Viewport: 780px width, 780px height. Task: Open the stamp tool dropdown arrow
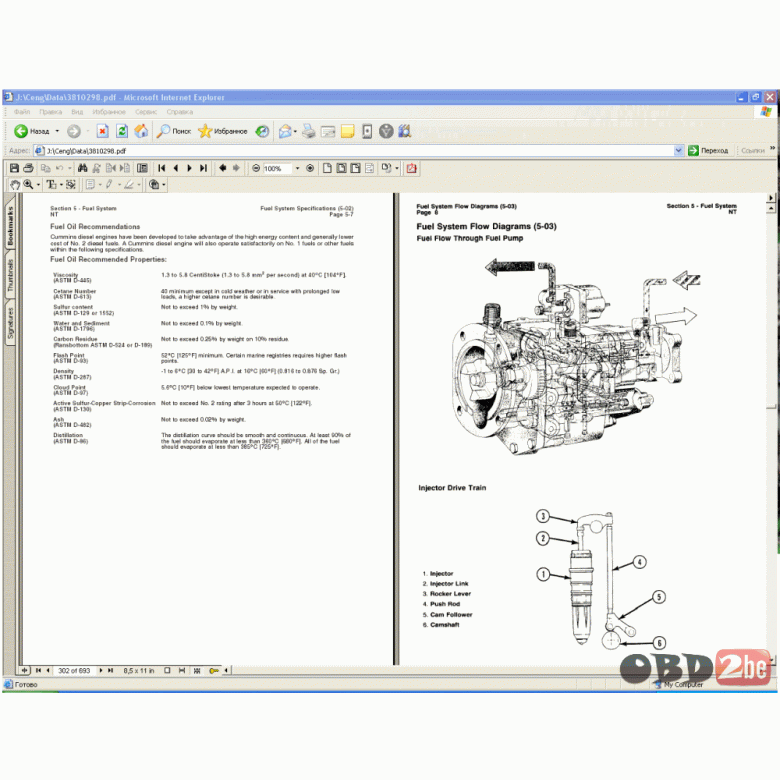click(x=164, y=185)
